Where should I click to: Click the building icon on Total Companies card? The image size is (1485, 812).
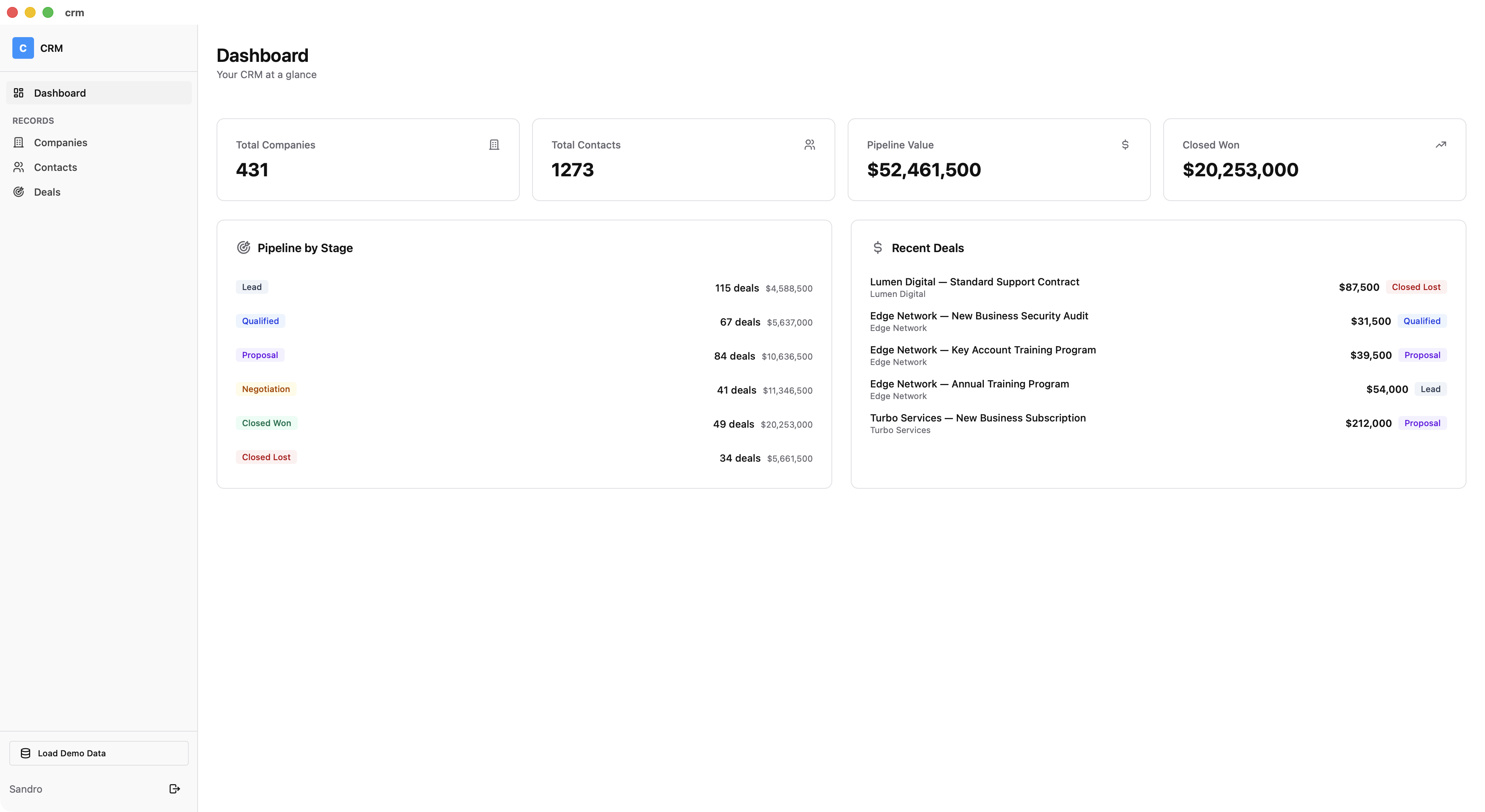pyautogui.click(x=494, y=144)
